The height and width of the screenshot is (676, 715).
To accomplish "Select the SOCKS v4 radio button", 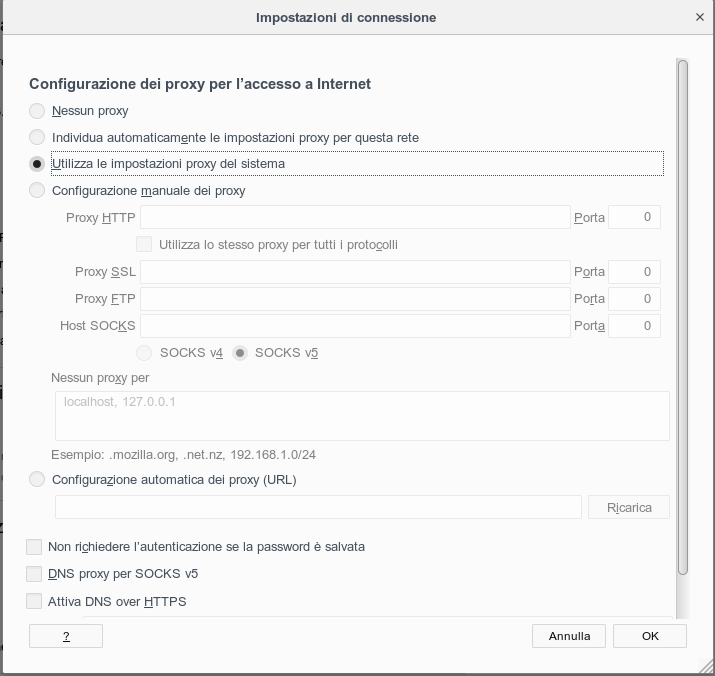I will point(144,353).
